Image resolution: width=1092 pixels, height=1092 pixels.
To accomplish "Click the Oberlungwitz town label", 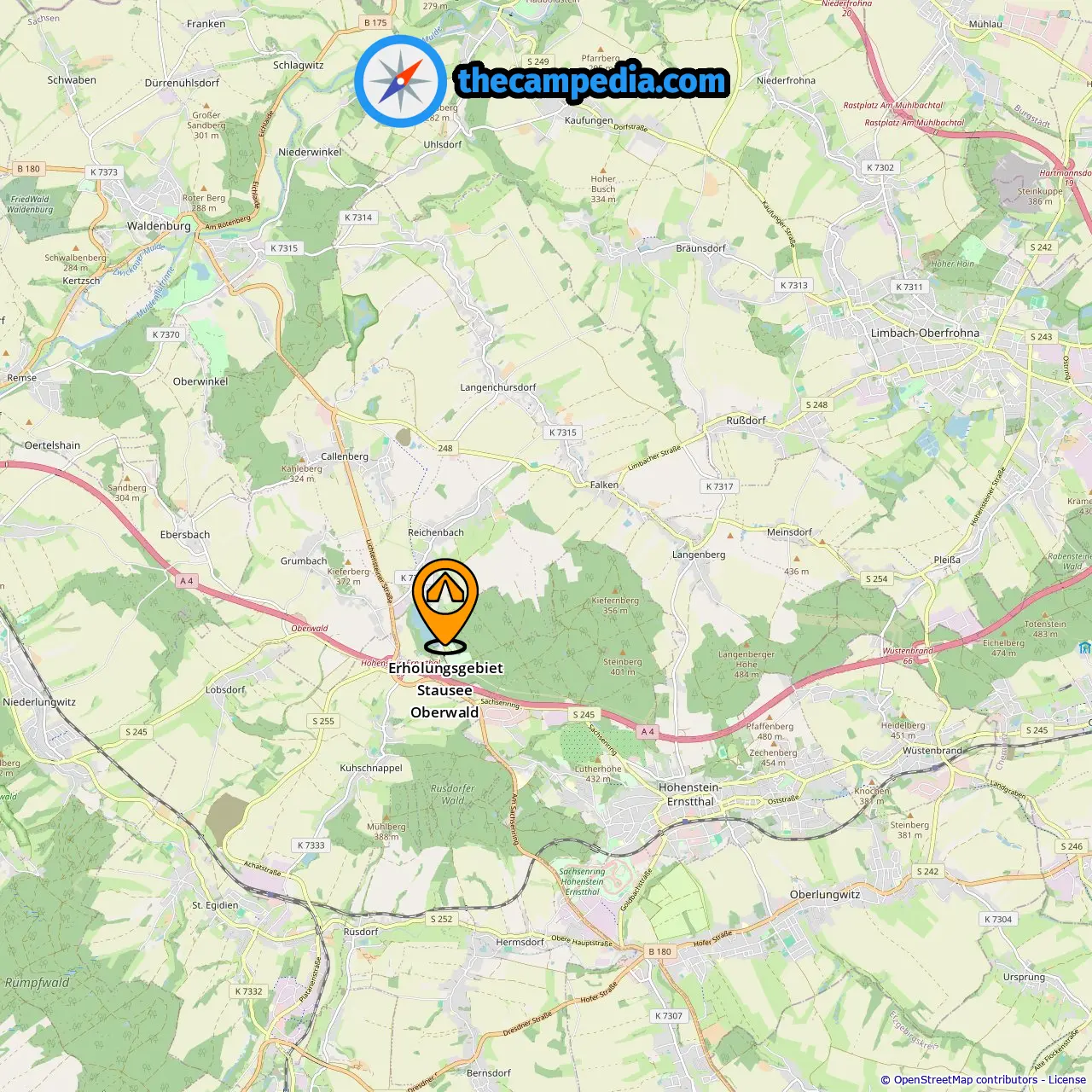I will [825, 894].
